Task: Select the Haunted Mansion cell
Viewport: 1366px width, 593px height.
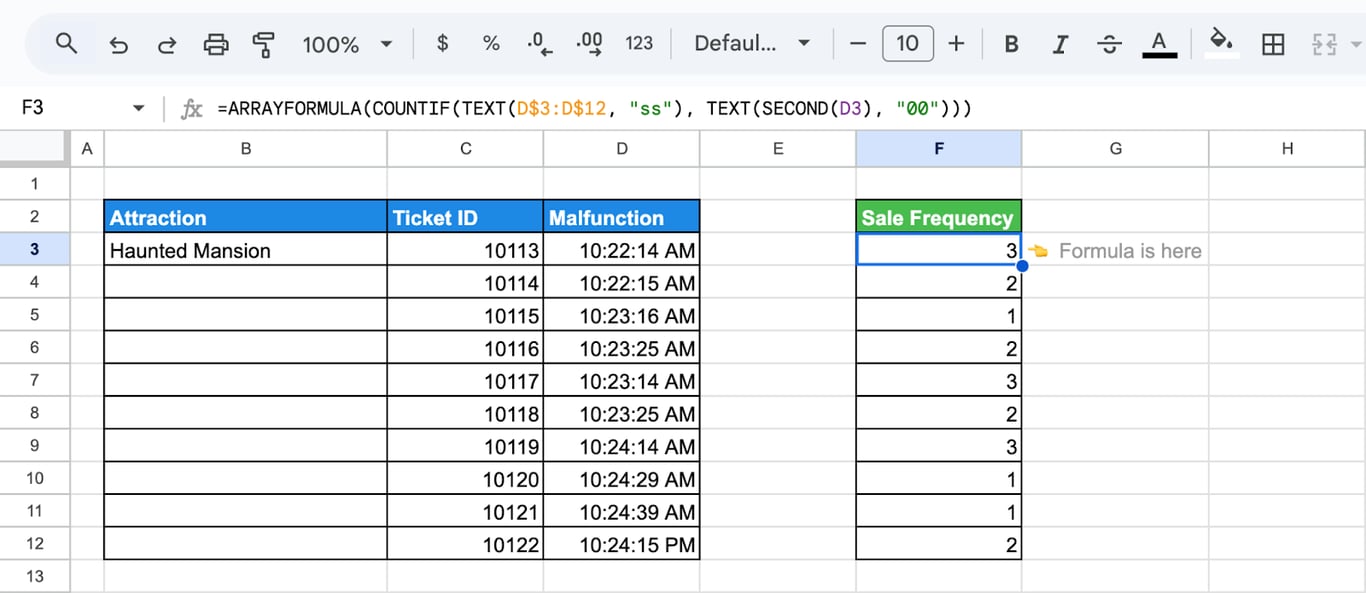Action: pyautogui.click(x=246, y=250)
